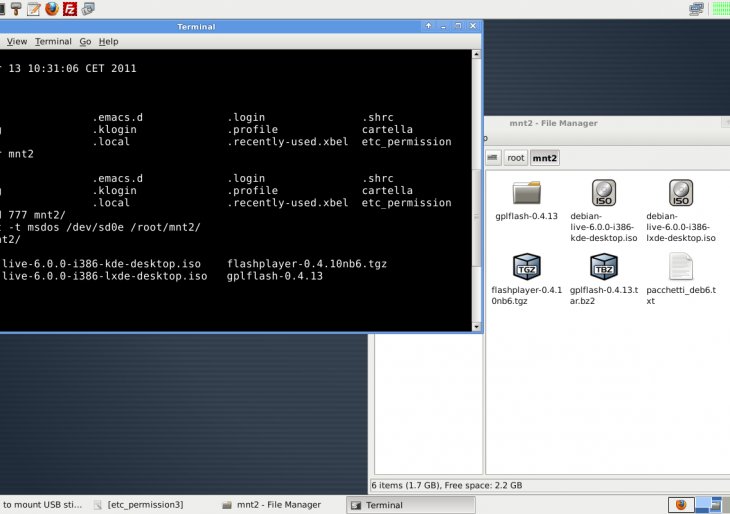Select the flashplayer-0.4.10nb6.tgz archive icon
This screenshot has height=514, width=730.
pos(527,266)
